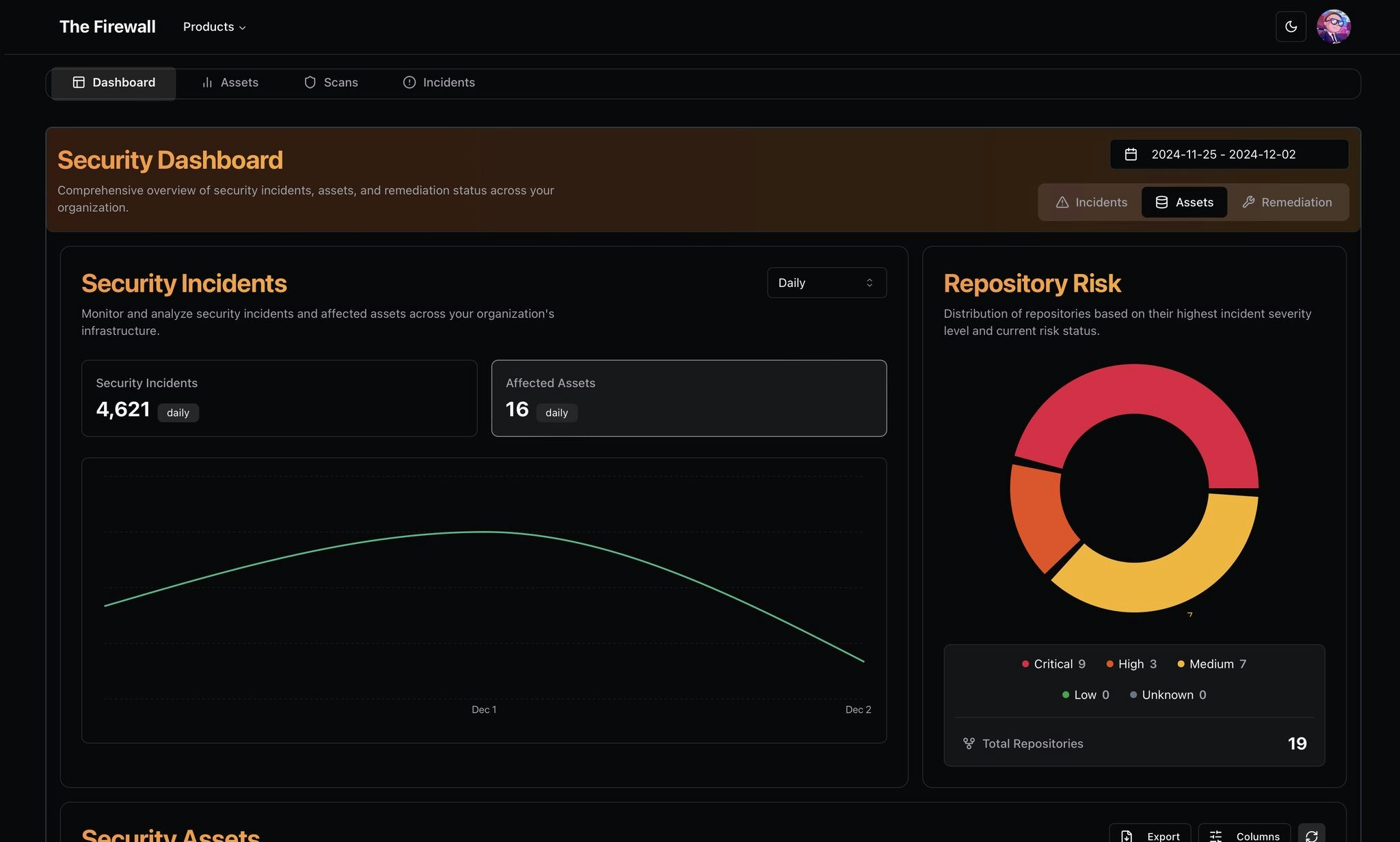Expand the Products dropdown menu
Image resolution: width=1400 pixels, height=842 pixels.
[x=214, y=27]
